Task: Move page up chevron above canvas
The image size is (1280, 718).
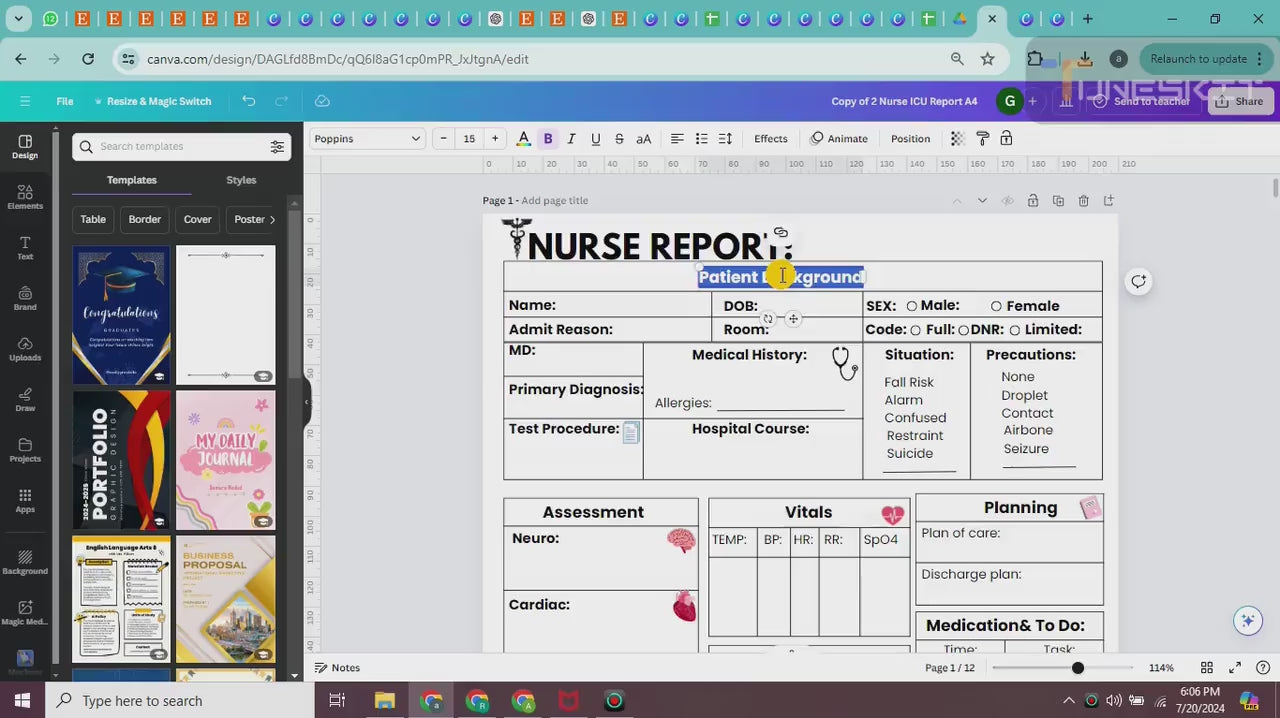Action: [x=957, y=201]
